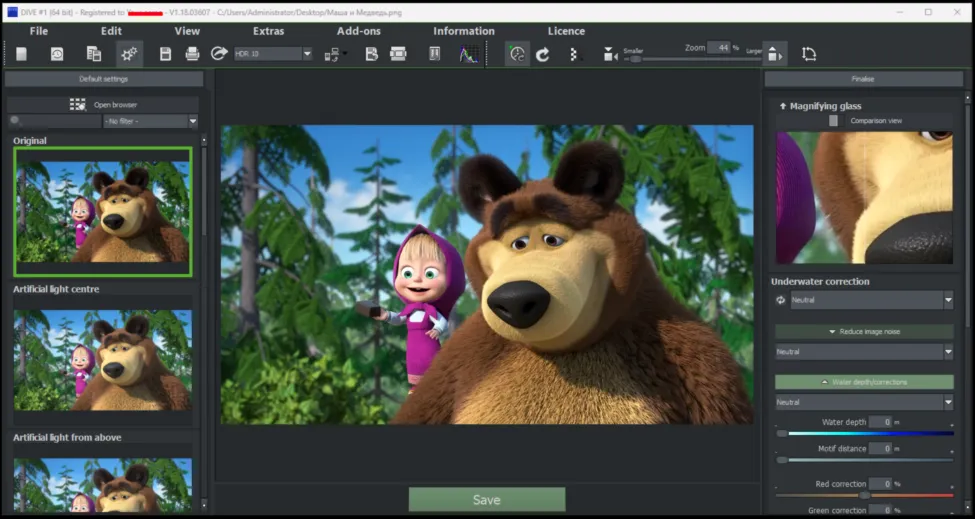Open the Extras menu
975x519 pixels.
[269, 31]
